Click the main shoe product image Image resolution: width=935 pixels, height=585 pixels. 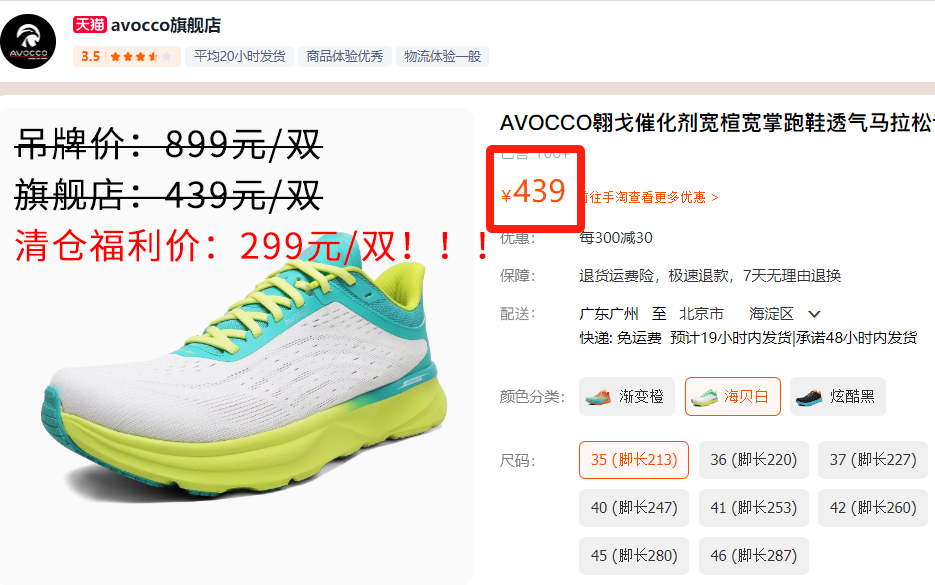pos(237,346)
